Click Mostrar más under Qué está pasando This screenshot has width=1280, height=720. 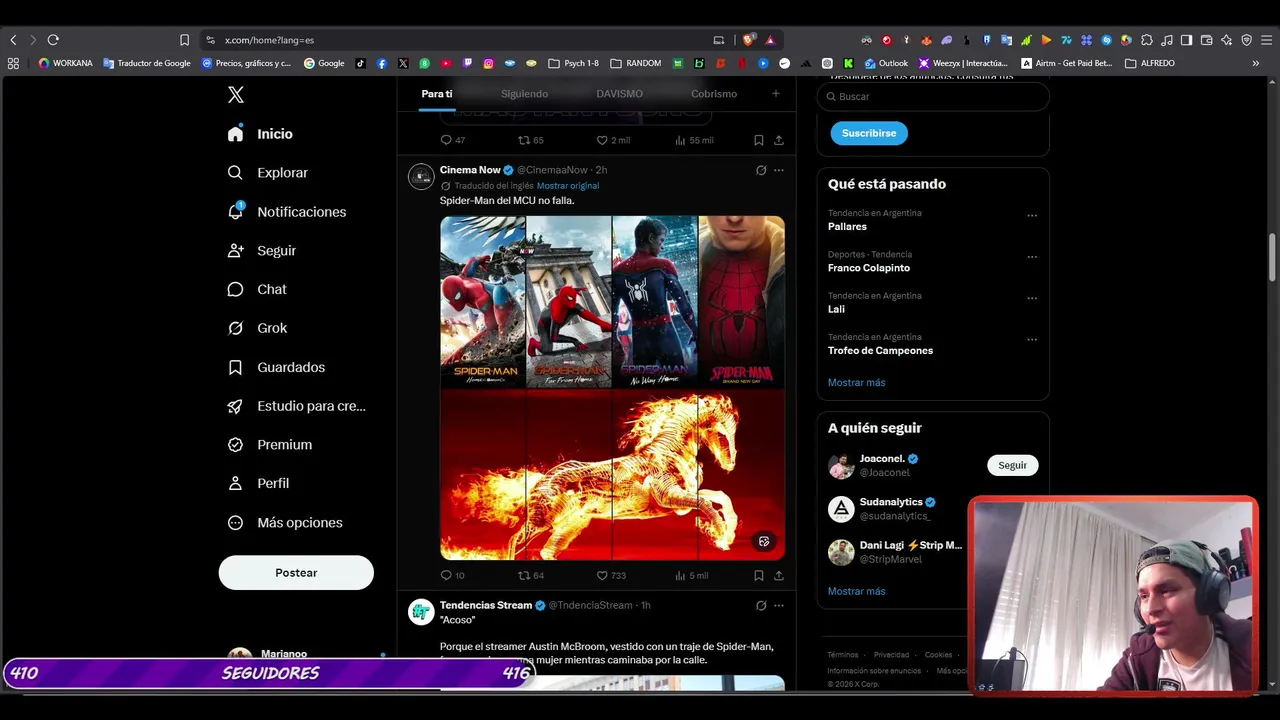click(856, 382)
